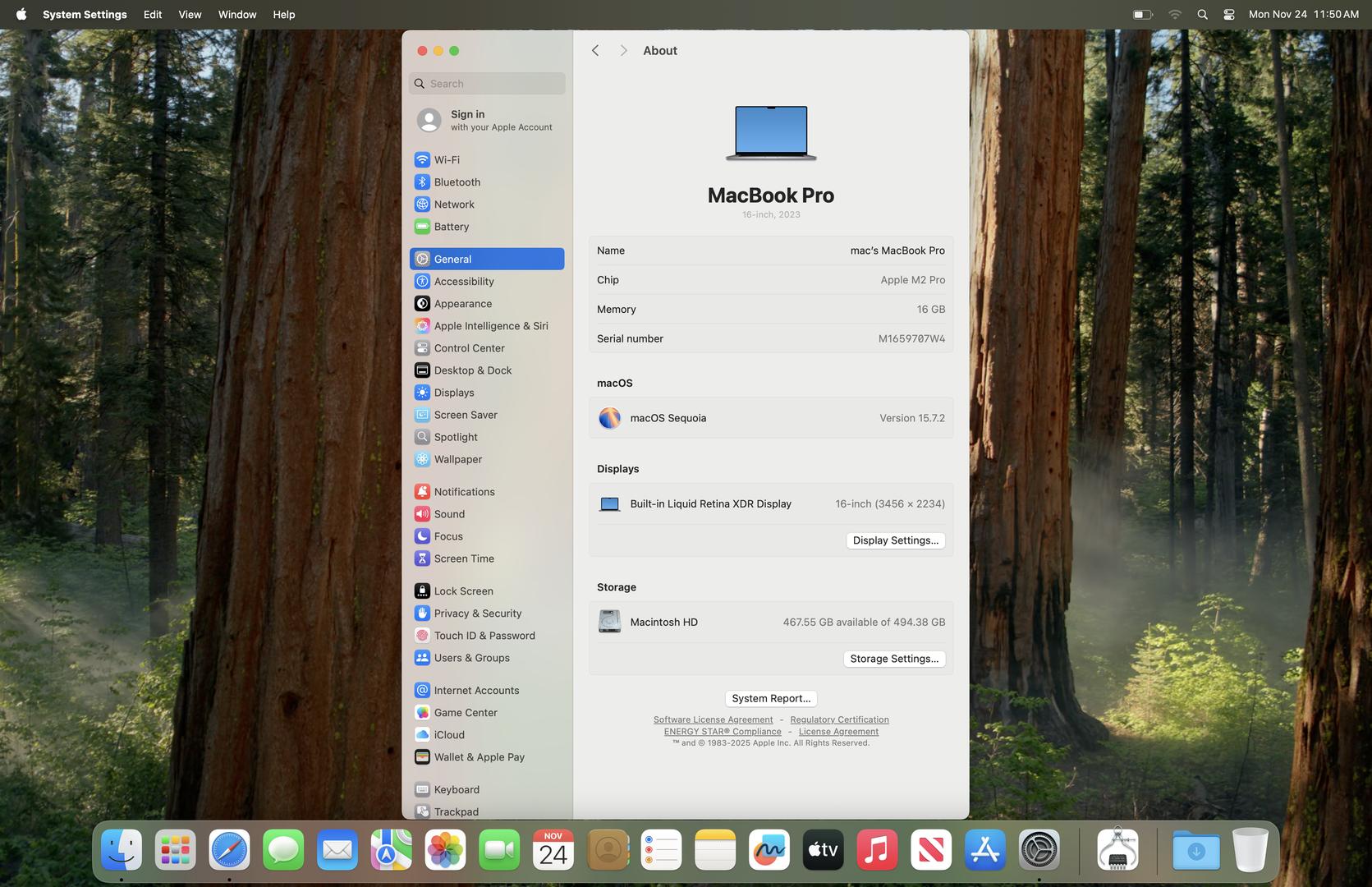Viewport: 1372px width, 887px height.
Task: Click the back navigation chevron
Action: click(595, 51)
